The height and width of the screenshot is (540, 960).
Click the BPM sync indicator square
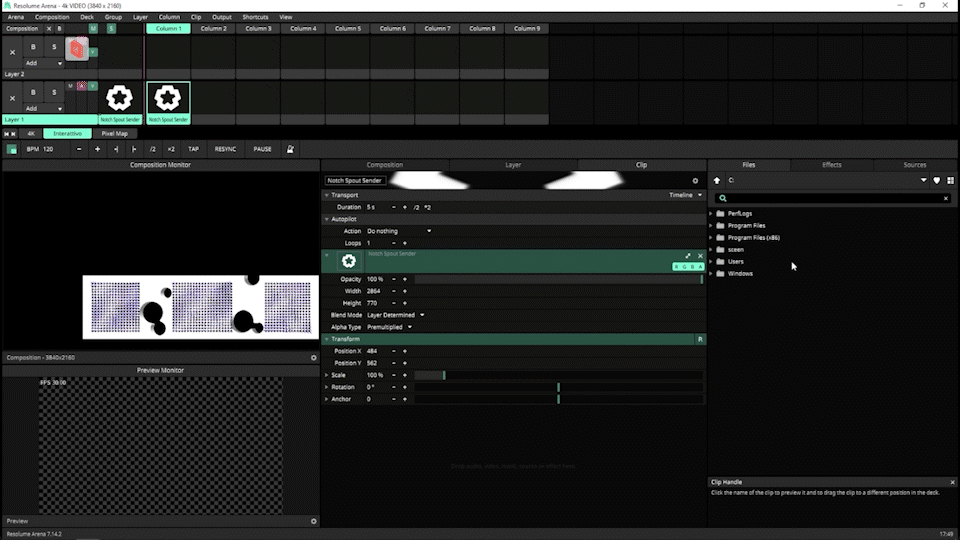[x=12, y=149]
